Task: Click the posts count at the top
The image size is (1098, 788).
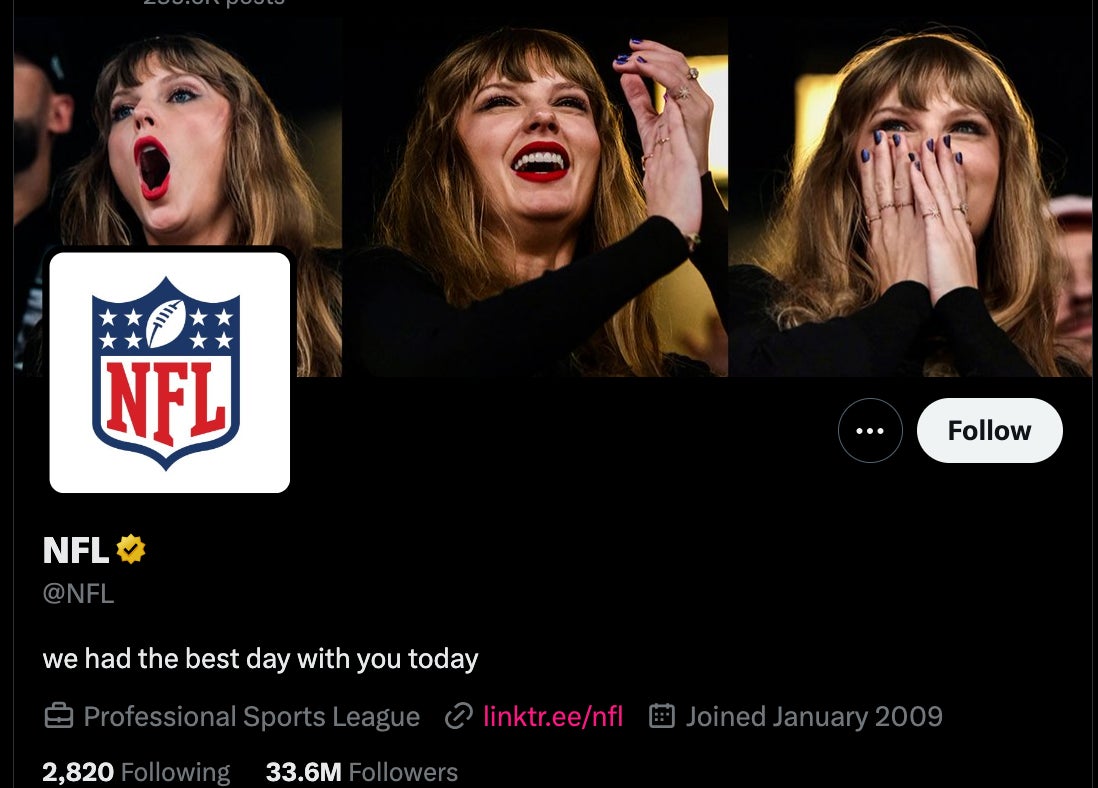Action: pyautogui.click(x=214, y=3)
